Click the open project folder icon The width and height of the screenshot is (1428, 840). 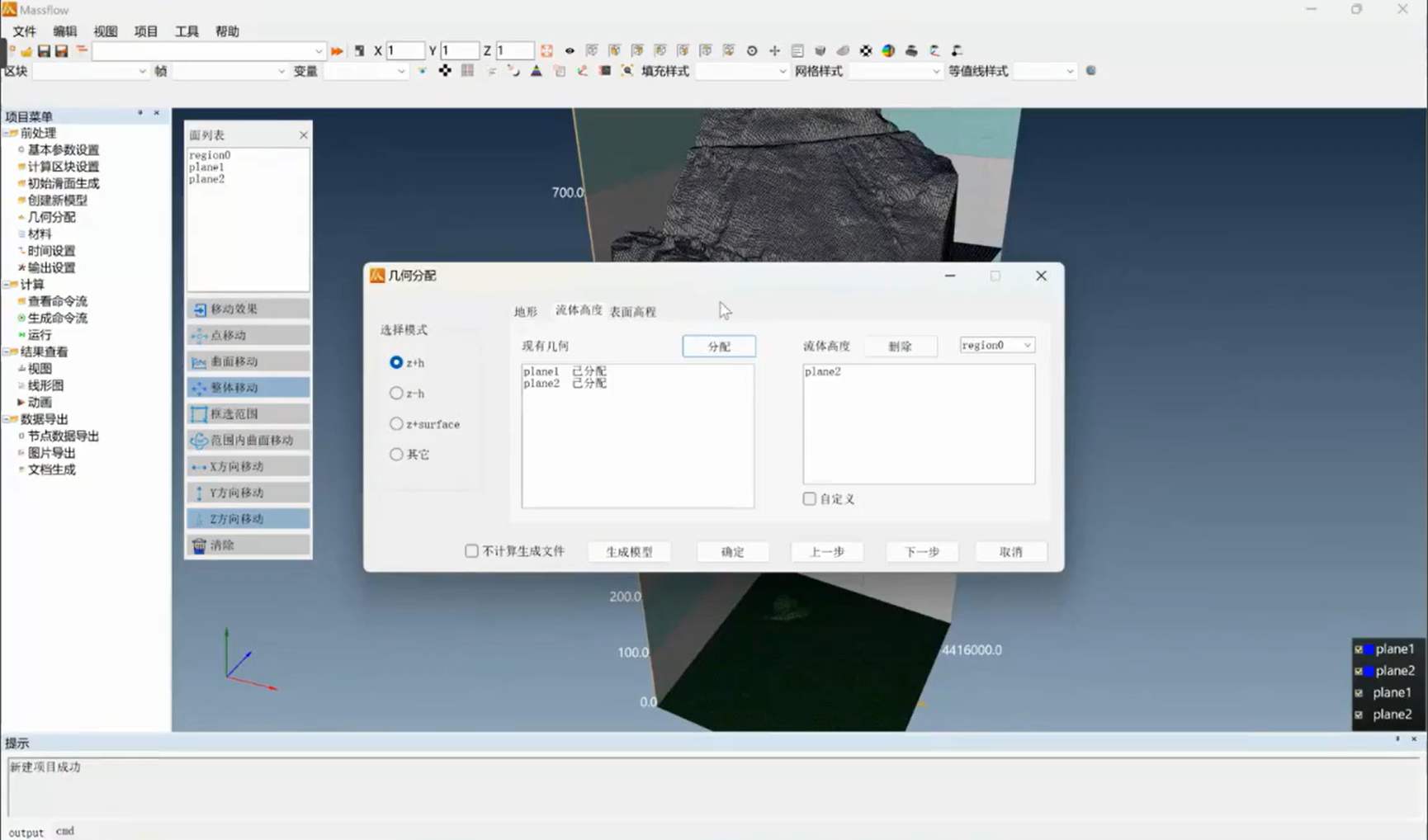pyautogui.click(x=26, y=51)
